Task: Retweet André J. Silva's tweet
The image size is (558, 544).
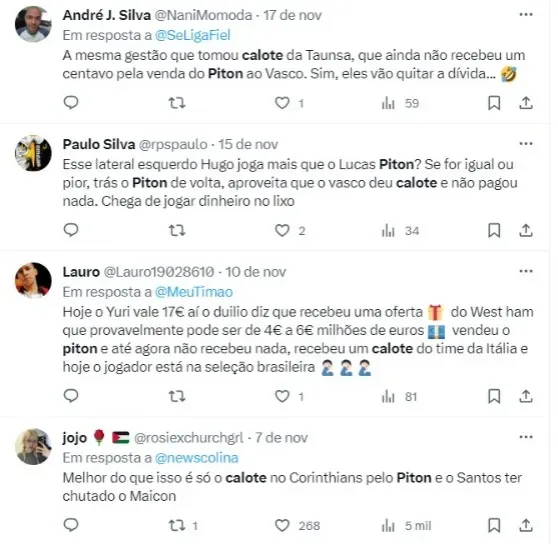Action: point(177,103)
